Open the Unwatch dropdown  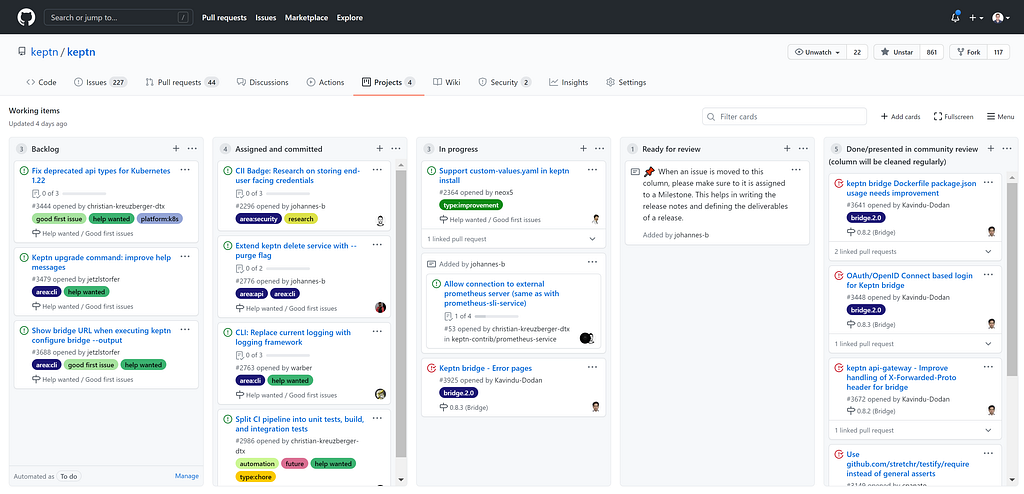tap(818, 52)
